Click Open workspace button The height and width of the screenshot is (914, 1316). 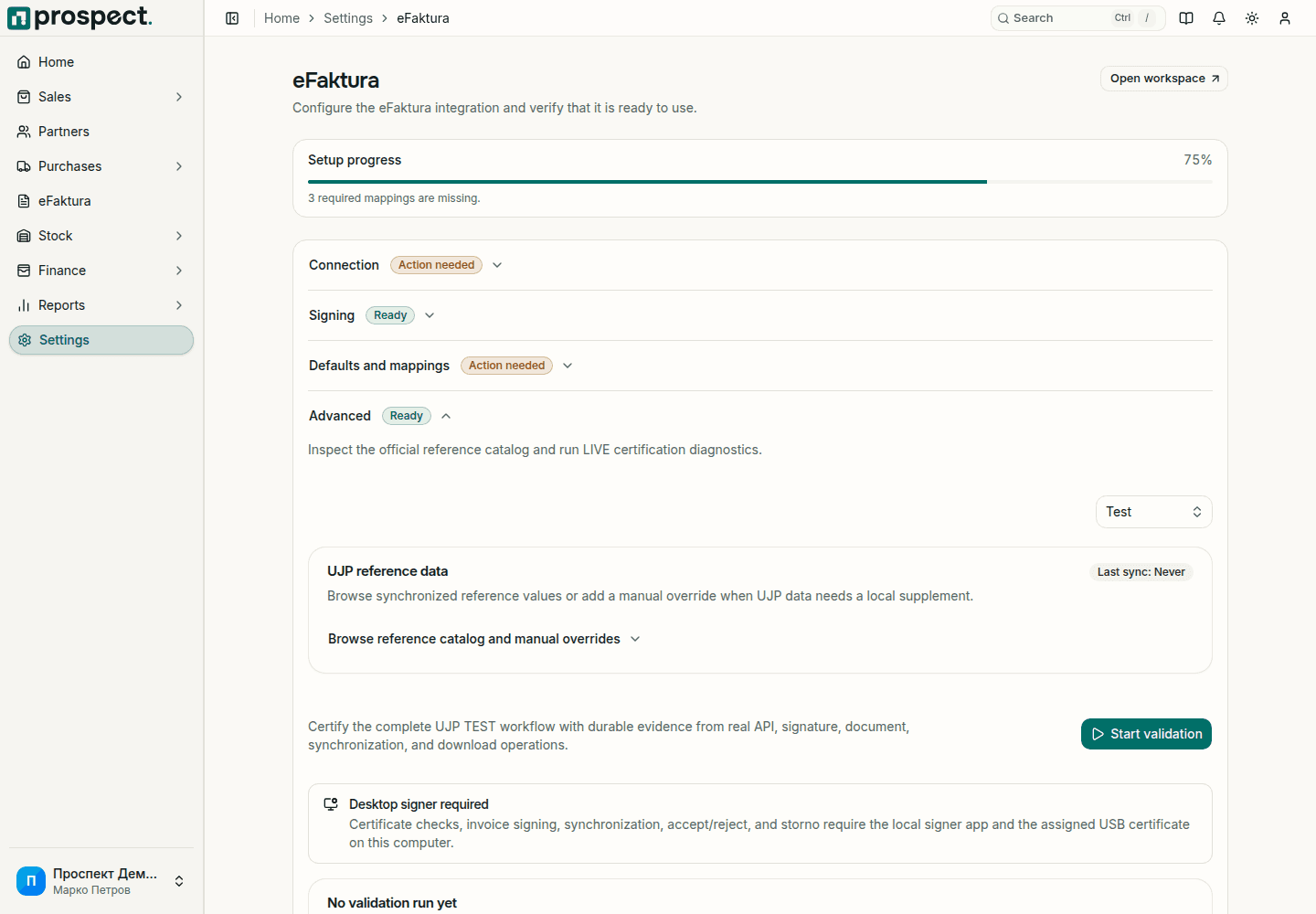pos(1163,79)
